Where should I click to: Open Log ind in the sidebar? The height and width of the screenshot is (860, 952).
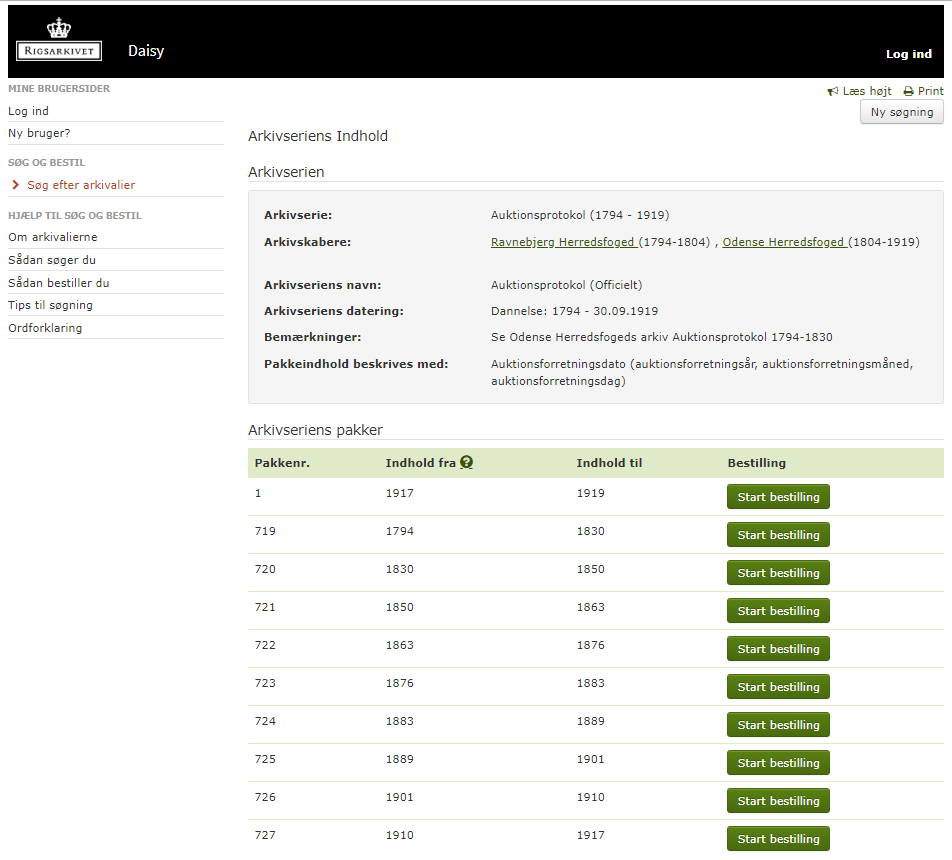28,111
